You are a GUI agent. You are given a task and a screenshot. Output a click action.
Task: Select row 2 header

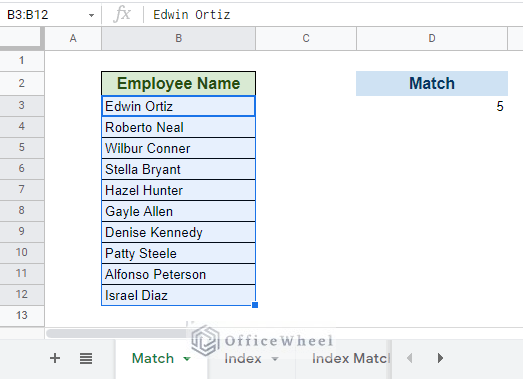coord(22,83)
